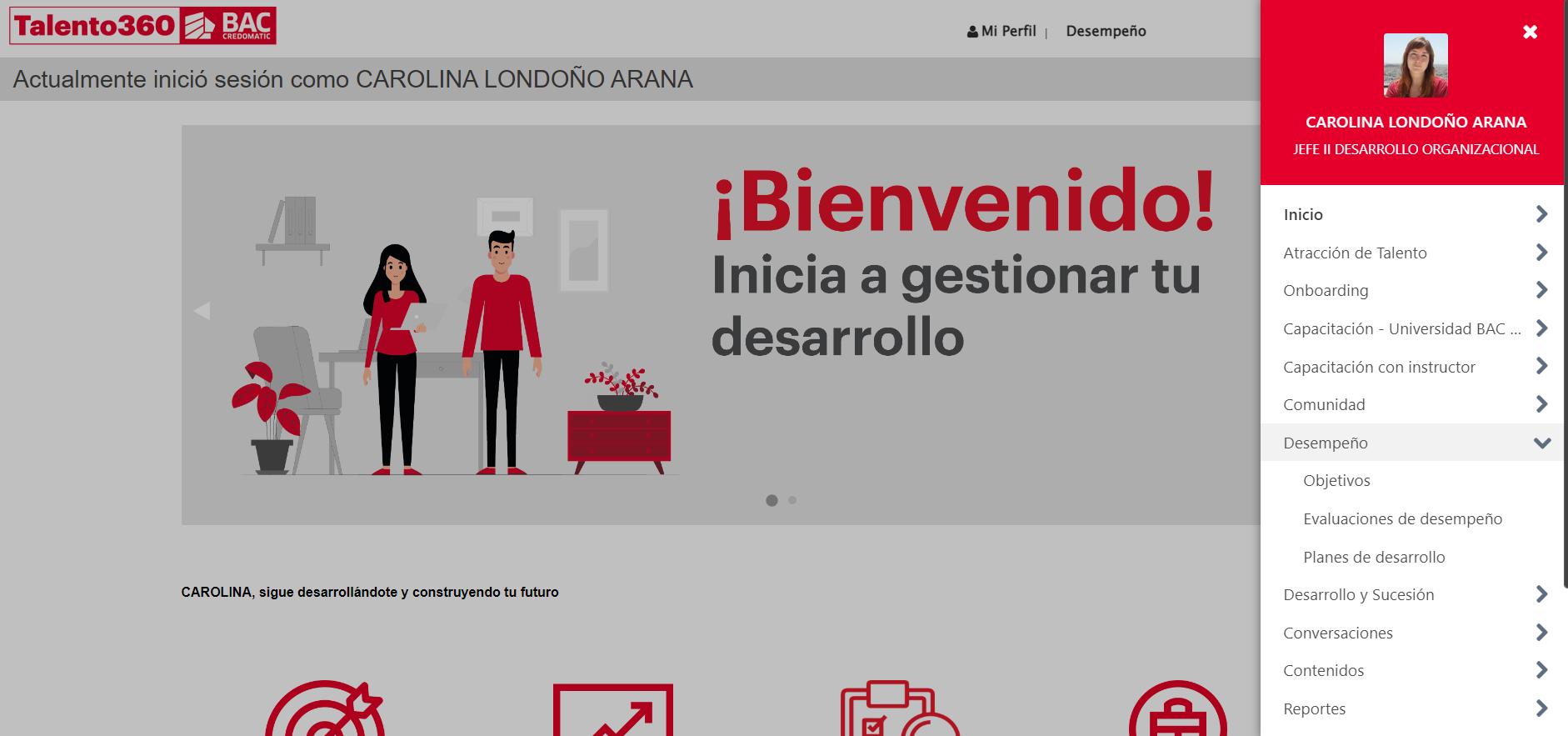Open Capacitación - Universidad BAC menu item
The width and height of the screenshot is (1568, 736).
click(1402, 328)
